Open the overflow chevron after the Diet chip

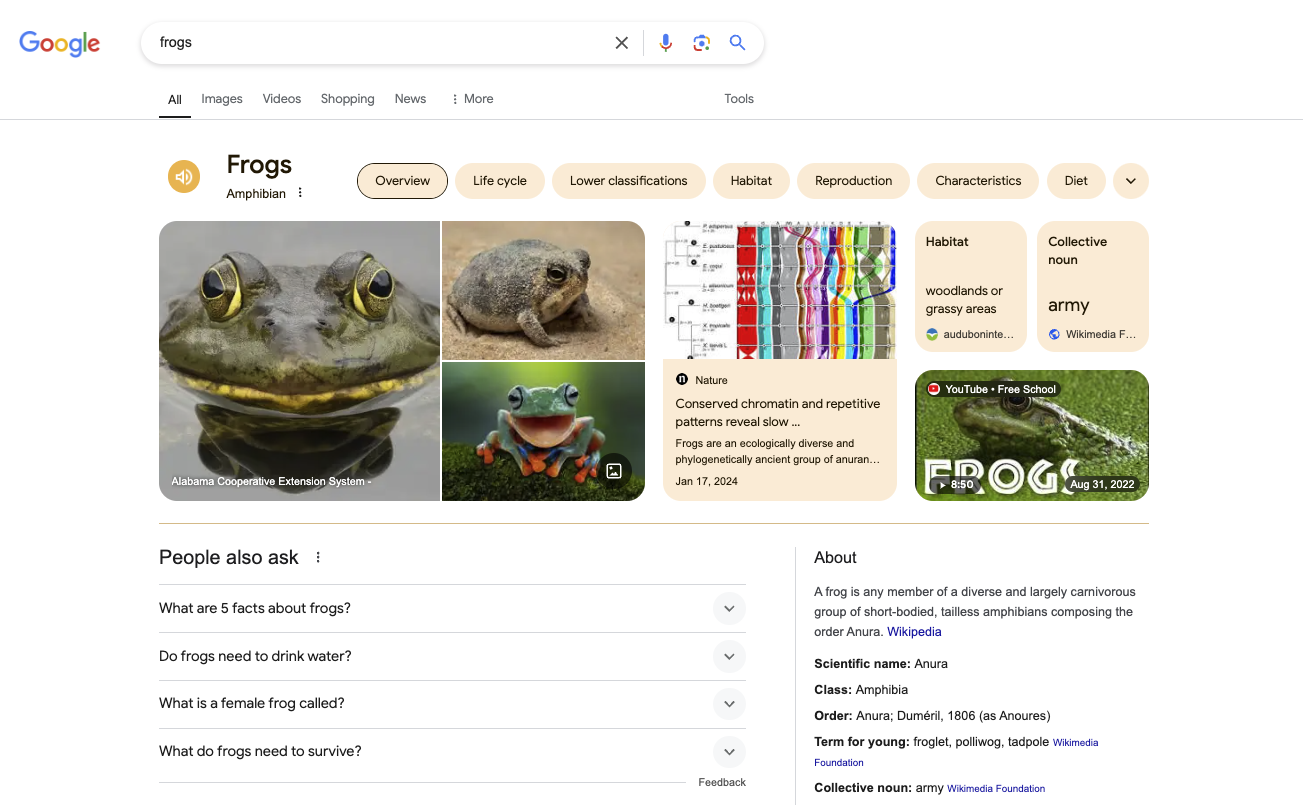coord(1130,181)
